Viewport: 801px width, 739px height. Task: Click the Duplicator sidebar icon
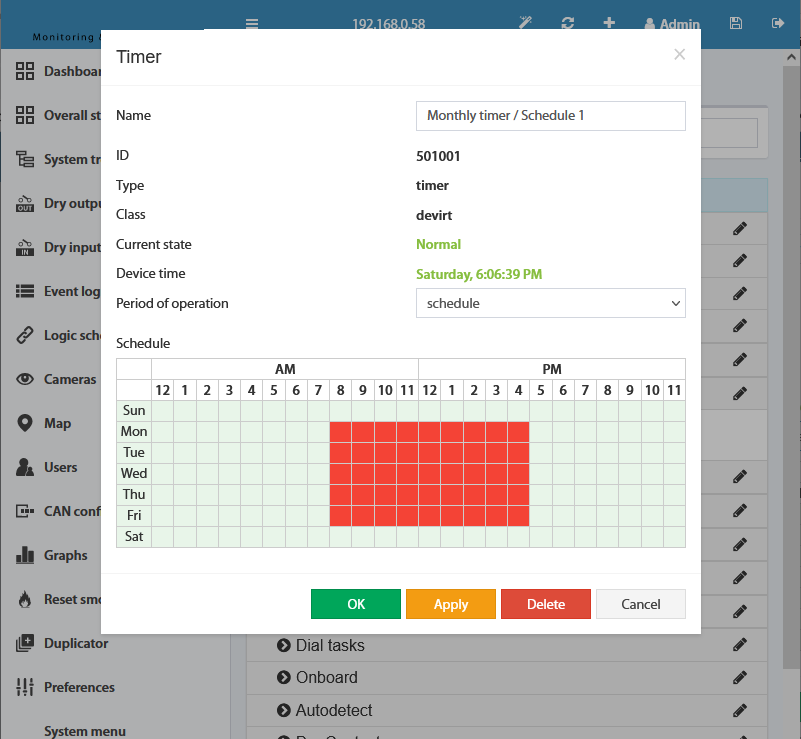(x=25, y=643)
